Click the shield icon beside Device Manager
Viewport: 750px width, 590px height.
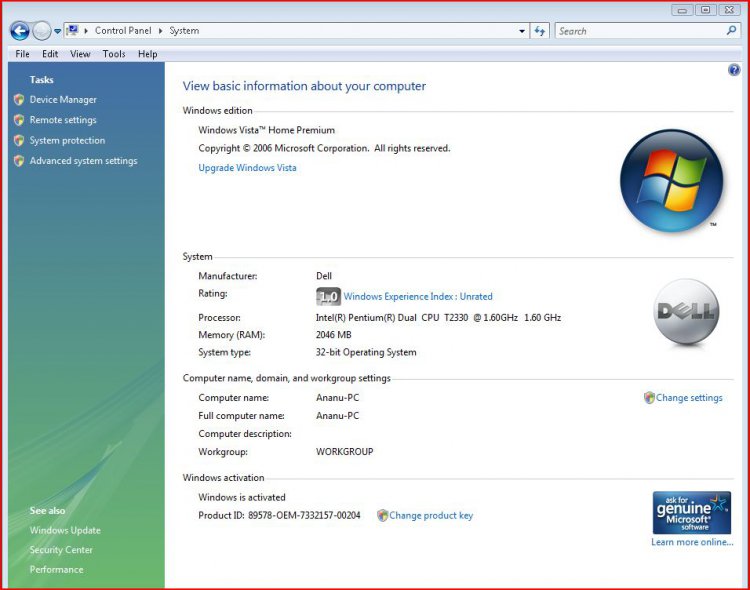click(19, 100)
